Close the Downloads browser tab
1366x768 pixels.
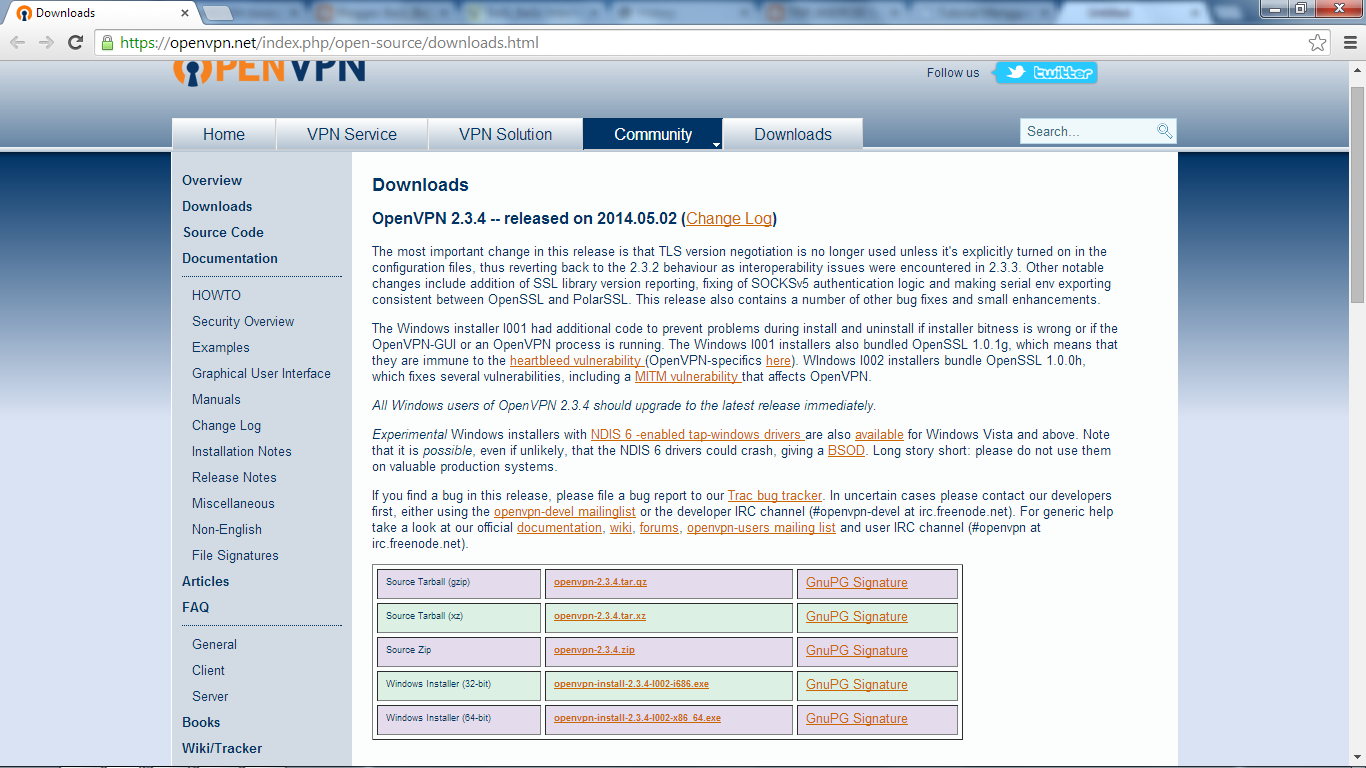tap(186, 13)
